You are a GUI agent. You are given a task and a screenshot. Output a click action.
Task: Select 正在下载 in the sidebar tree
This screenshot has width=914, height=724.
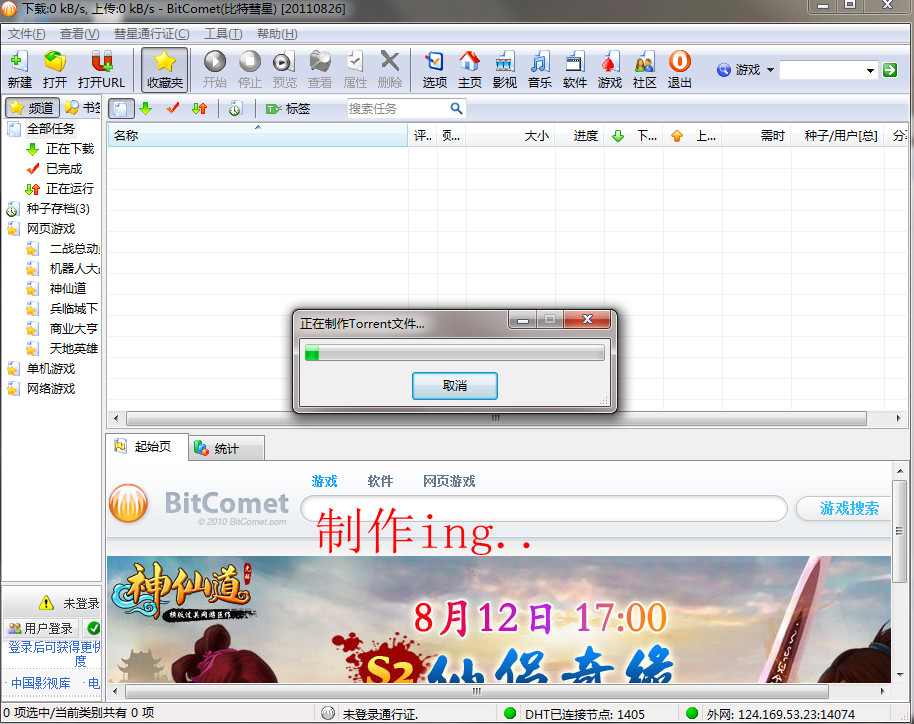tap(70, 149)
